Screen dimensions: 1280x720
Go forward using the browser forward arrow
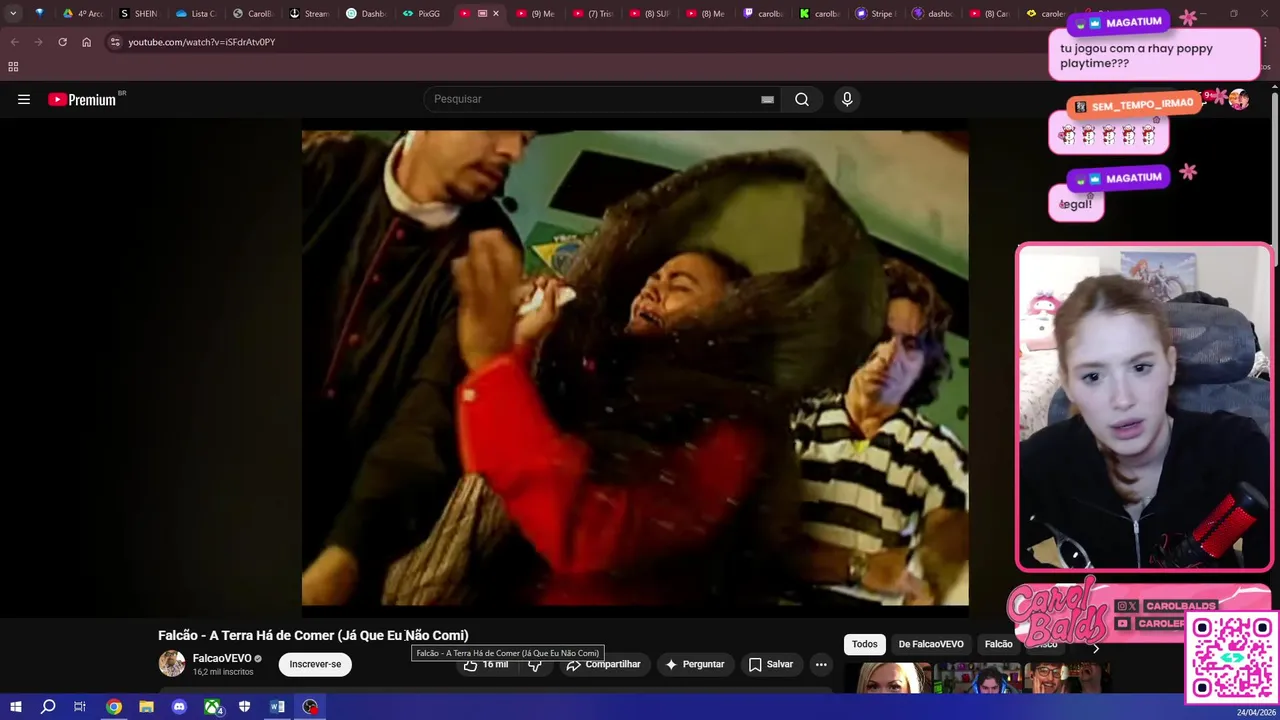pos(38,42)
